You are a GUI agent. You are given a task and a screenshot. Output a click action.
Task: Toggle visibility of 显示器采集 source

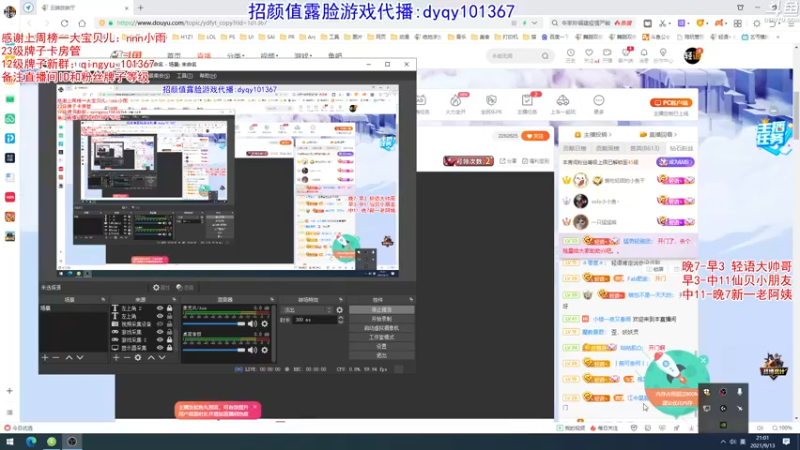[x=160, y=348]
